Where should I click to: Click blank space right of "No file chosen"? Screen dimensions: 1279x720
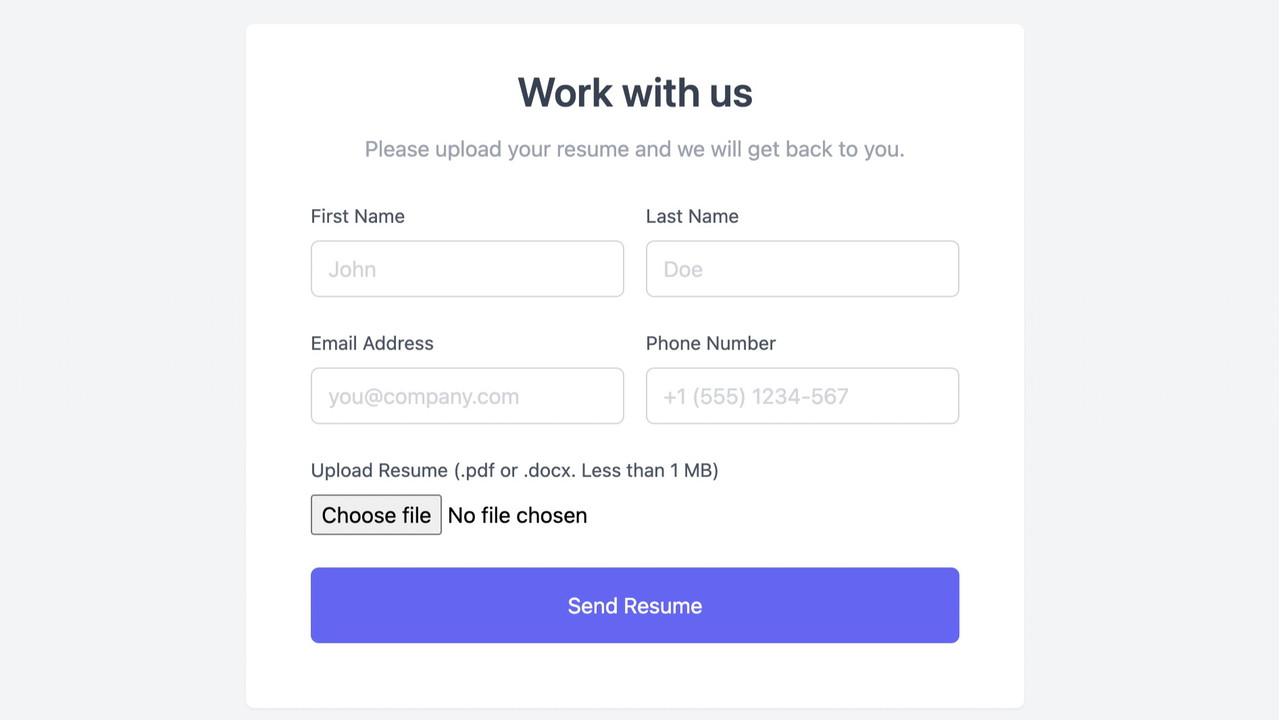point(800,516)
